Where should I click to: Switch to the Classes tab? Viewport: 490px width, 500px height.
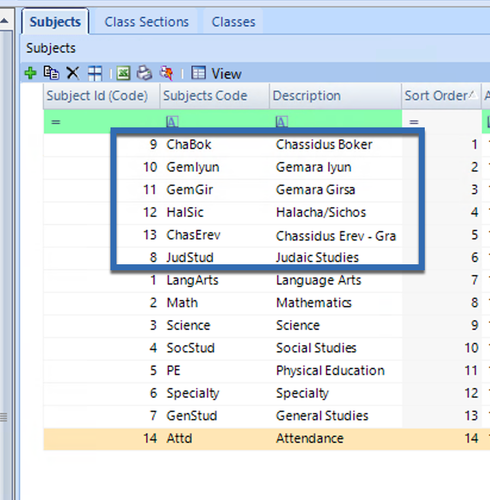[x=233, y=22]
